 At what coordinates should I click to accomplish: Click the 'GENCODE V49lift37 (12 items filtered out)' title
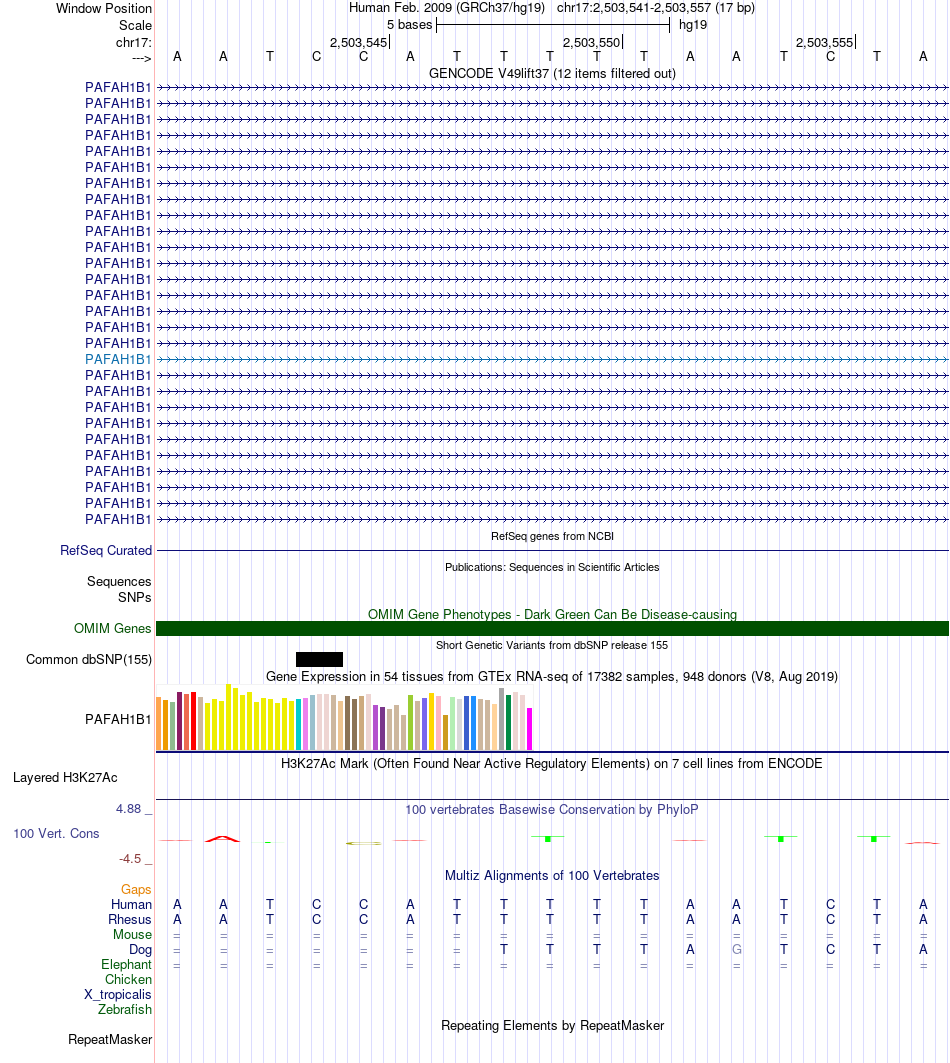[552, 73]
